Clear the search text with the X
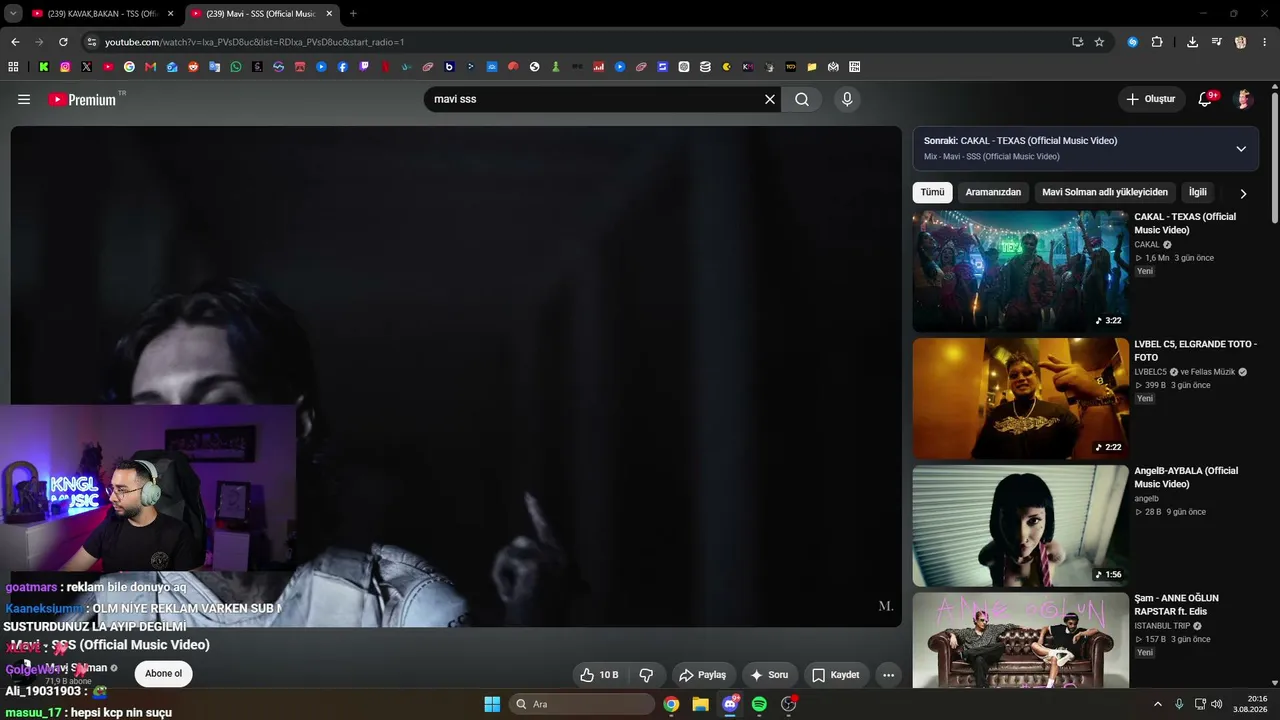This screenshot has width=1280, height=720. [770, 99]
